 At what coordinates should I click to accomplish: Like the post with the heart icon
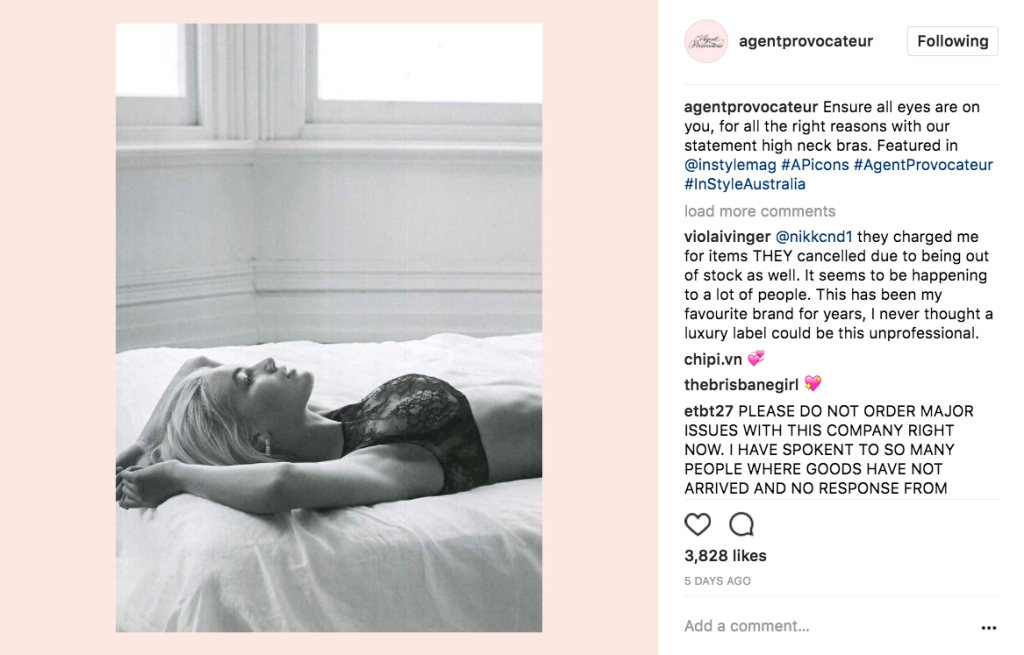click(697, 524)
